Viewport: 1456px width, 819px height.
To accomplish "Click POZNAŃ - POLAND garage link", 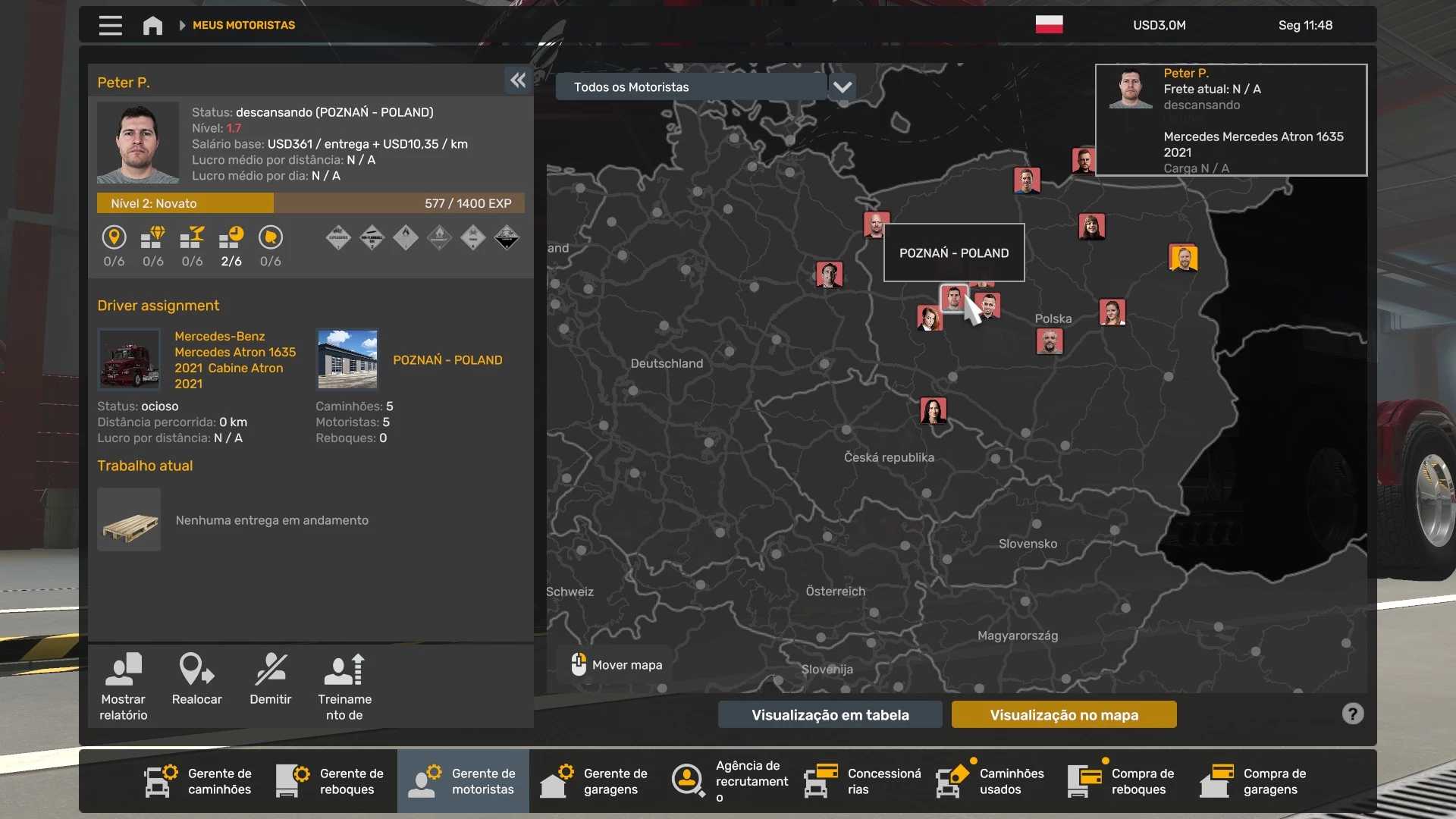I will point(447,359).
